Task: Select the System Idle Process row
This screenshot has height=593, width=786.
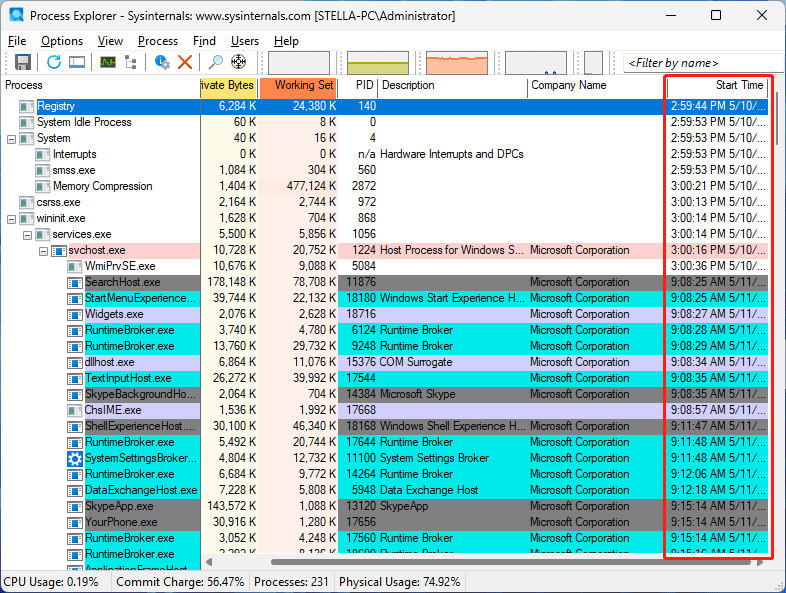Action: click(x=383, y=122)
